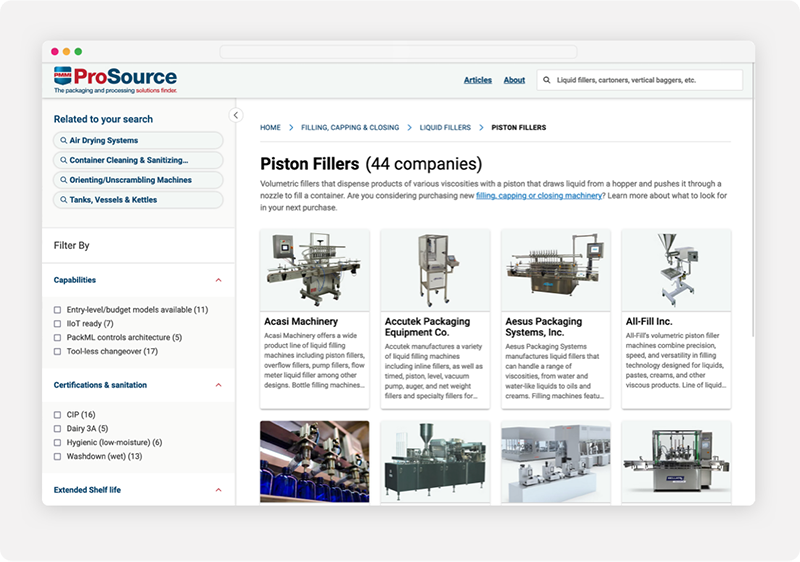Image resolution: width=800 pixels, height=562 pixels.
Task: Click magnifier icon beside Air Drying Systems
Action: (x=64, y=140)
